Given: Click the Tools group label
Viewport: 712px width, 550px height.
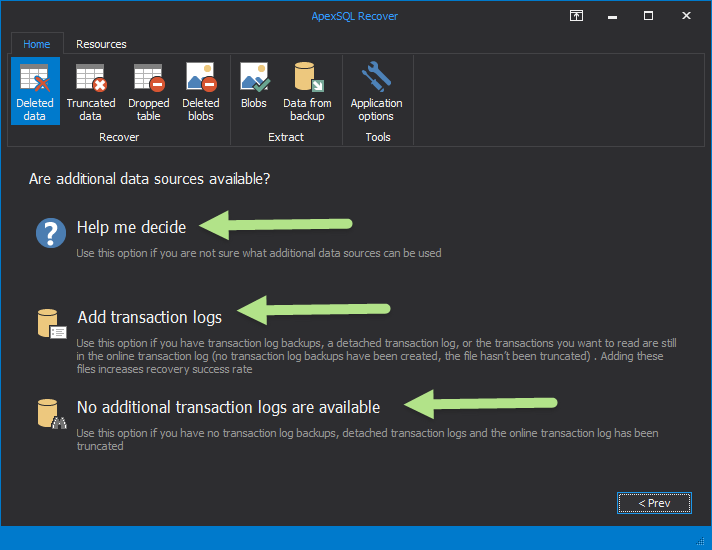Looking at the screenshot, I should (x=378, y=137).
